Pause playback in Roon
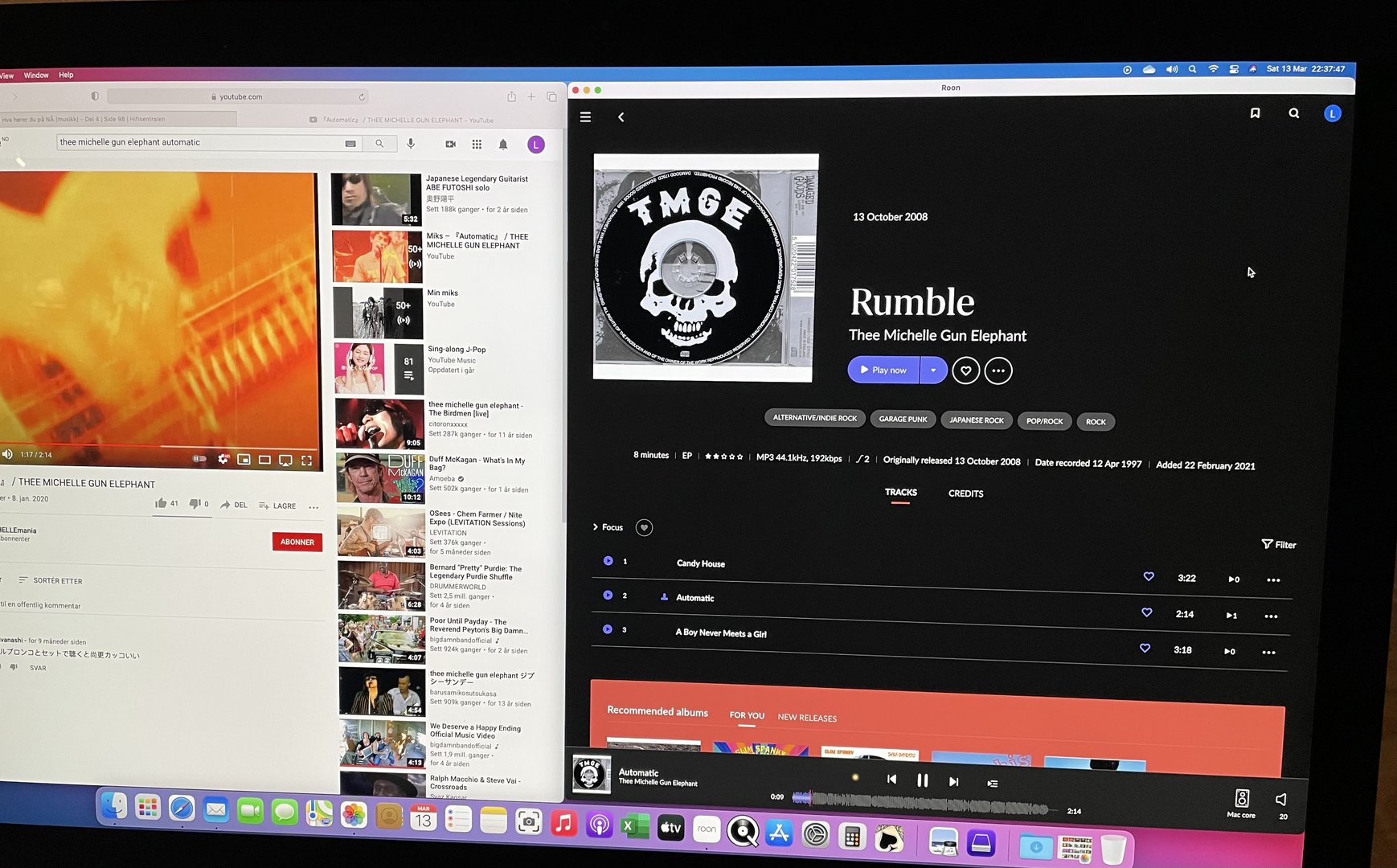Viewport: 1397px width, 868px height. 922,780
